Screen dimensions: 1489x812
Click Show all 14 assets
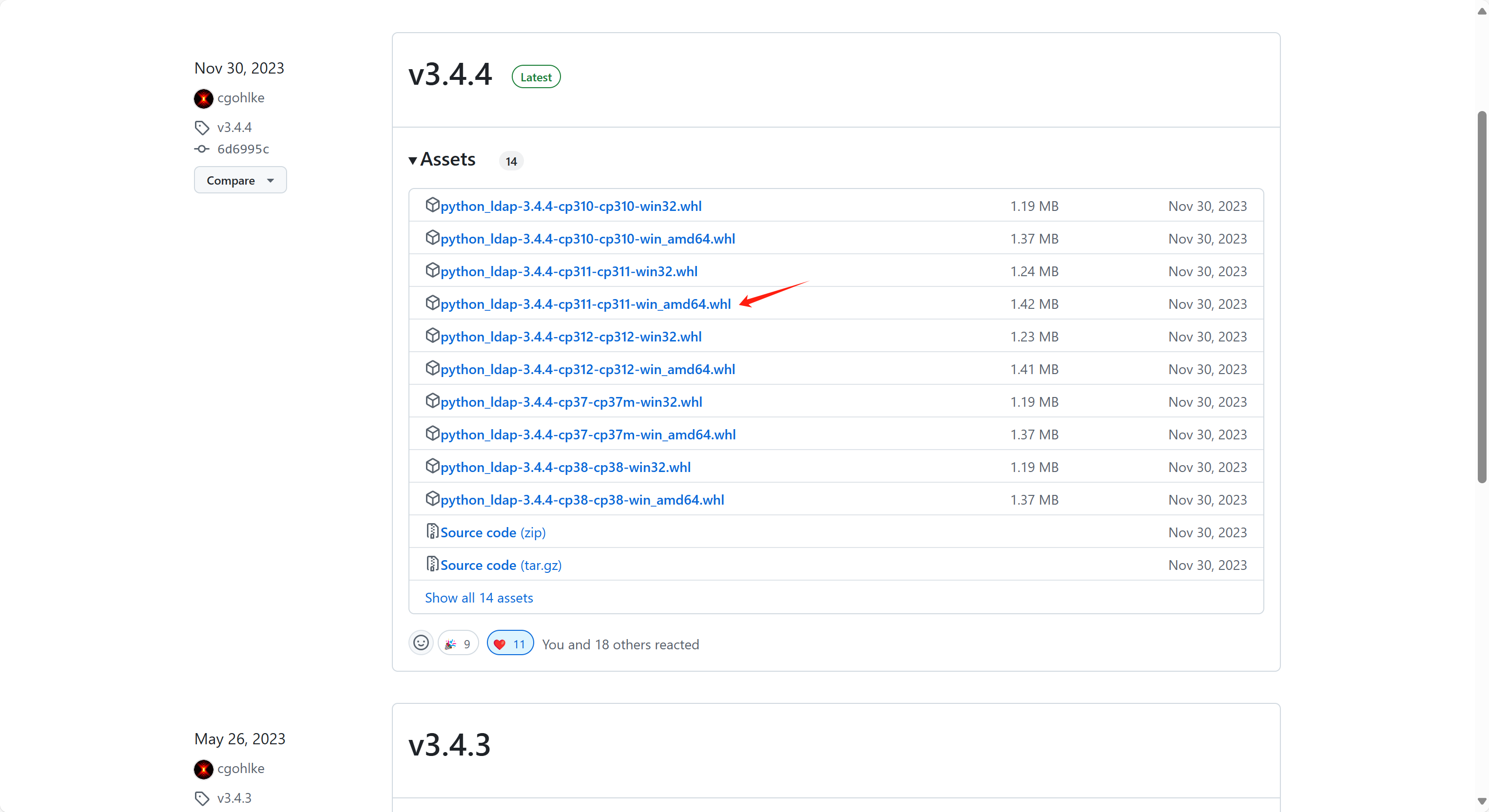point(479,598)
